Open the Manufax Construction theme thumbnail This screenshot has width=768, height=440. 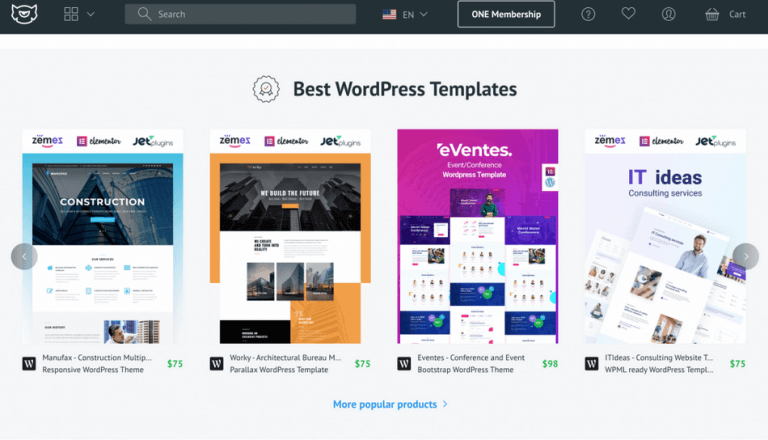[x=102, y=236]
